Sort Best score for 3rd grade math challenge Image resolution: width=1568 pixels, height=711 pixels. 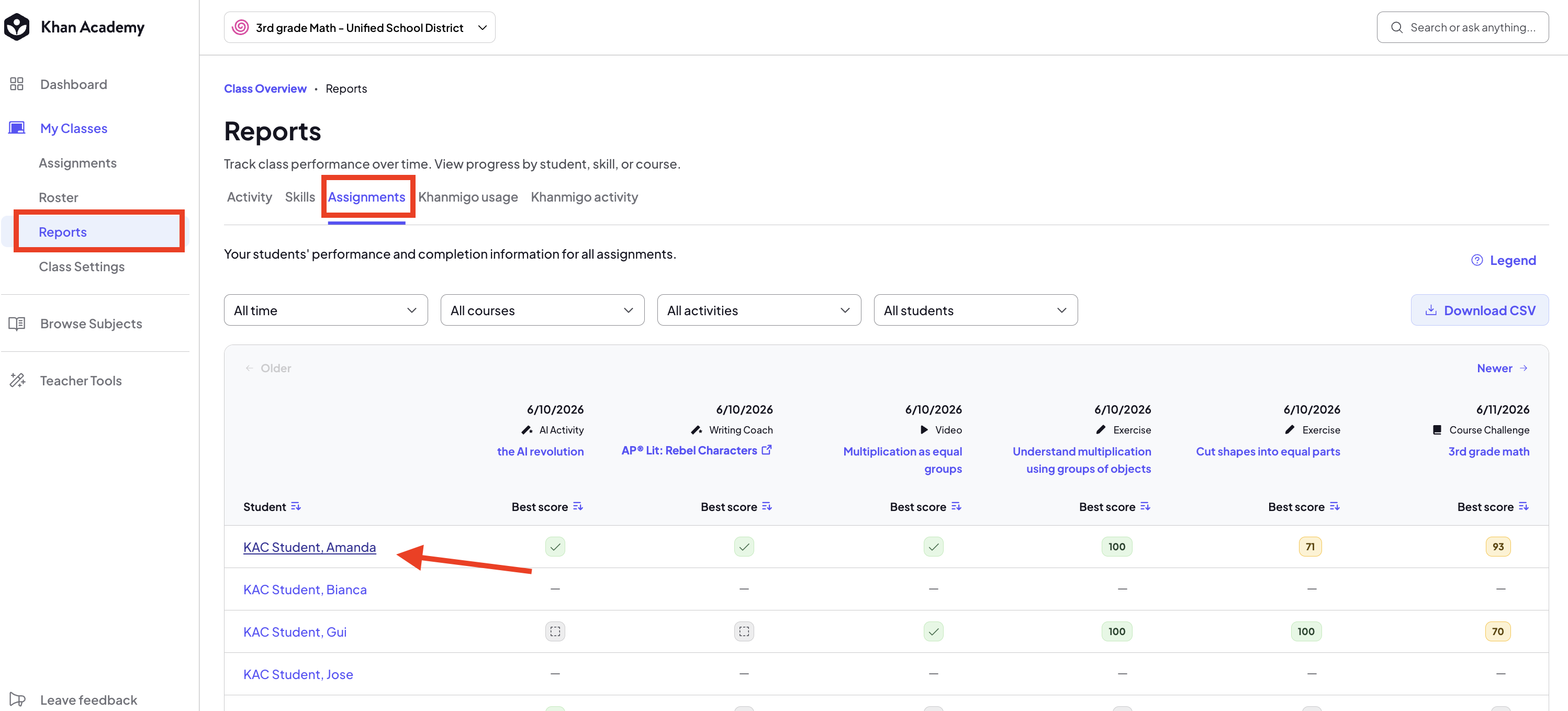tap(1524, 506)
